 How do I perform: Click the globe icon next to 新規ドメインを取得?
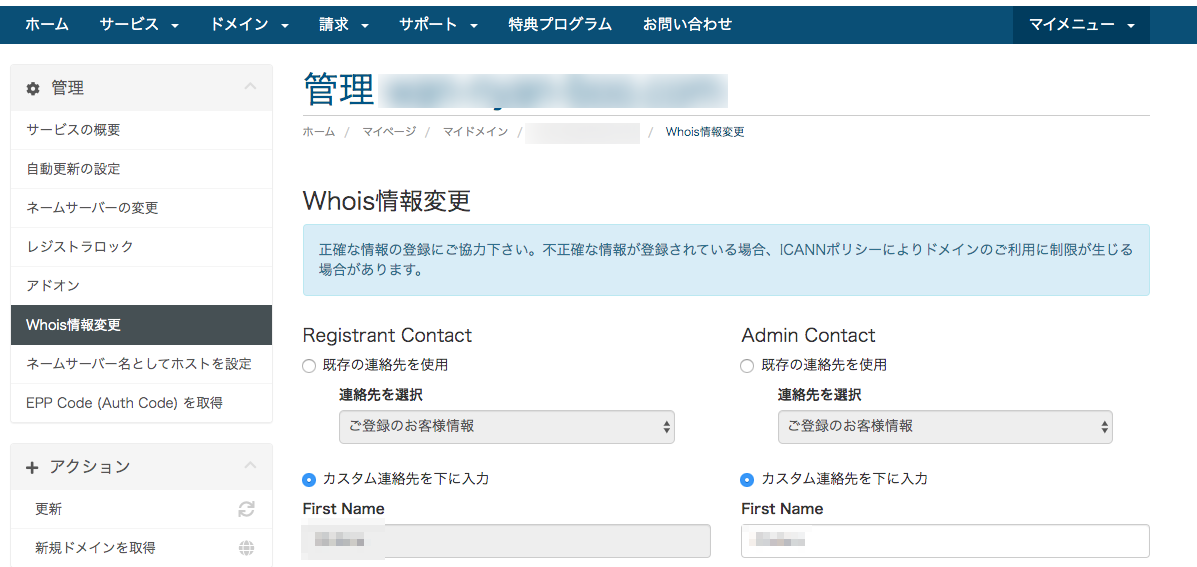pos(246,548)
